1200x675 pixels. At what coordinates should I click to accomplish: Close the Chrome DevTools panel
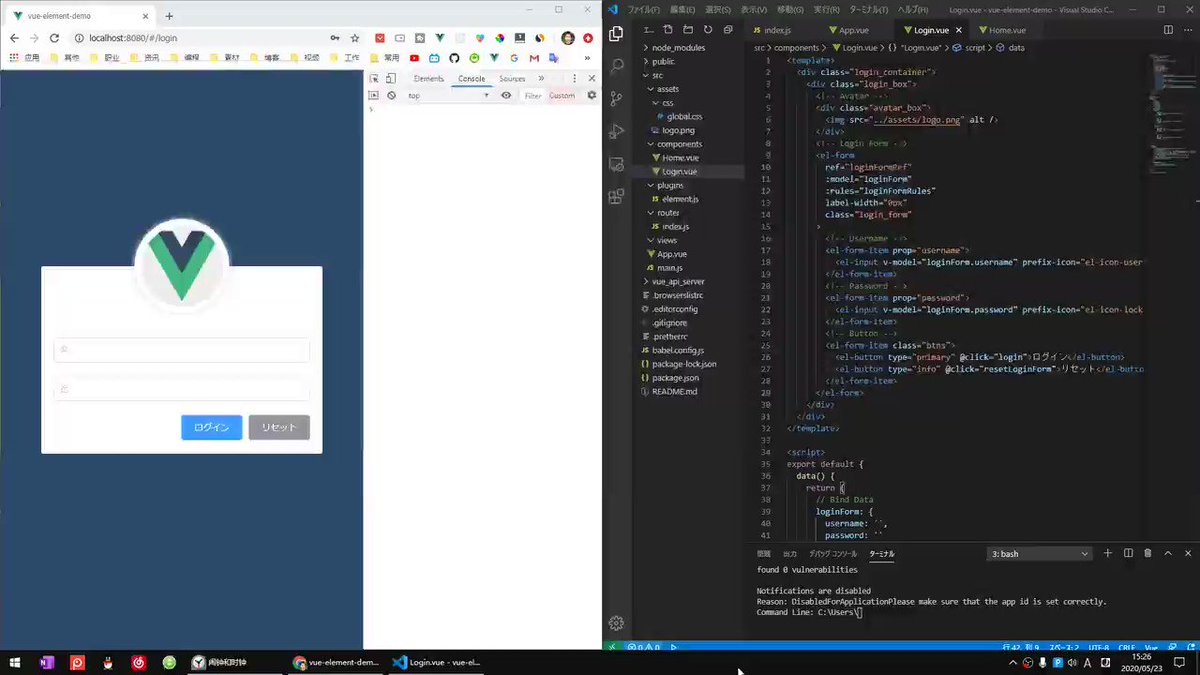[x=591, y=78]
